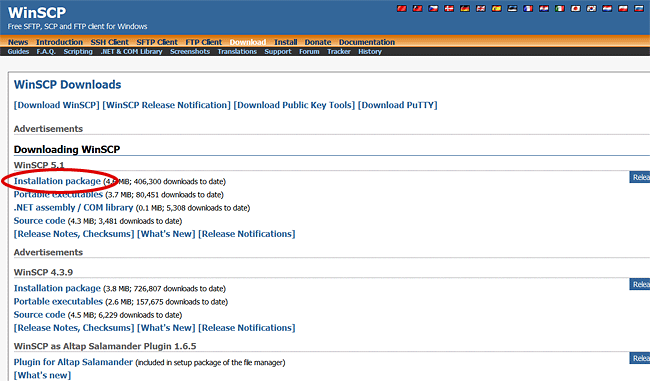Go to the SSH Client page

[110, 42]
